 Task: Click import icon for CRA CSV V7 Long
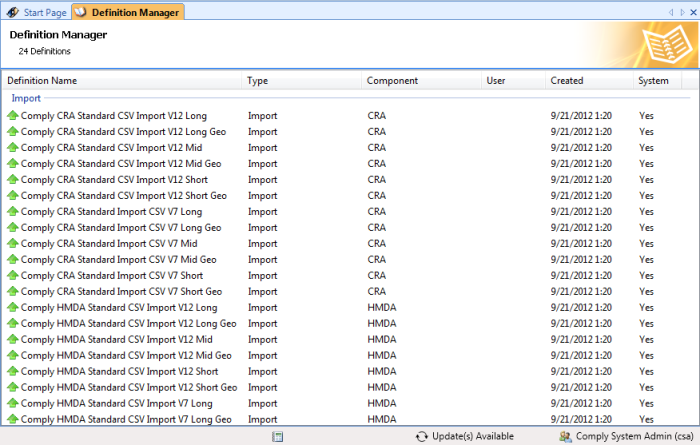(13, 212)
